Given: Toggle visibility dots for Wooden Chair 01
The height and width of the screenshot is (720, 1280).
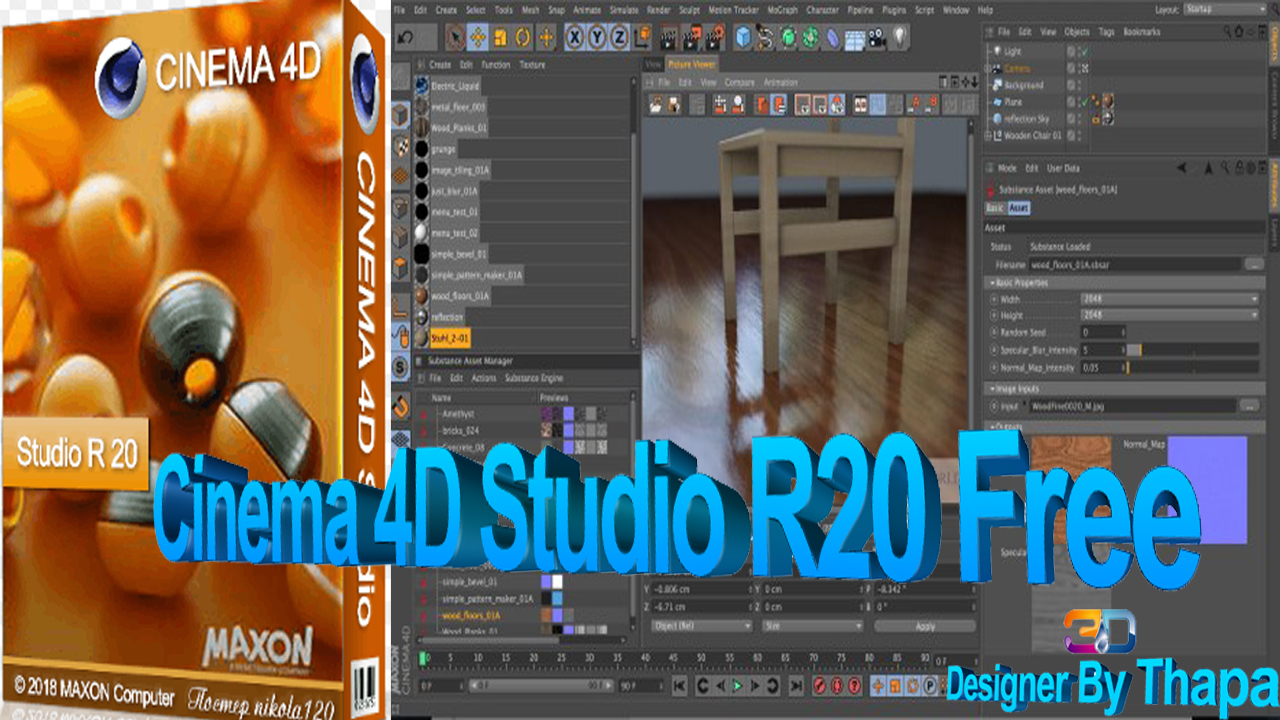Looking at the screenshot, I should tap(1079, 136).
